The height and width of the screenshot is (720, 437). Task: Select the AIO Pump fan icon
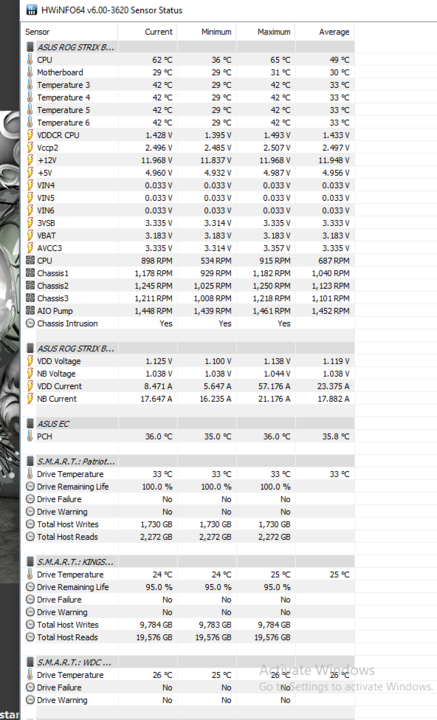(30, 310)
